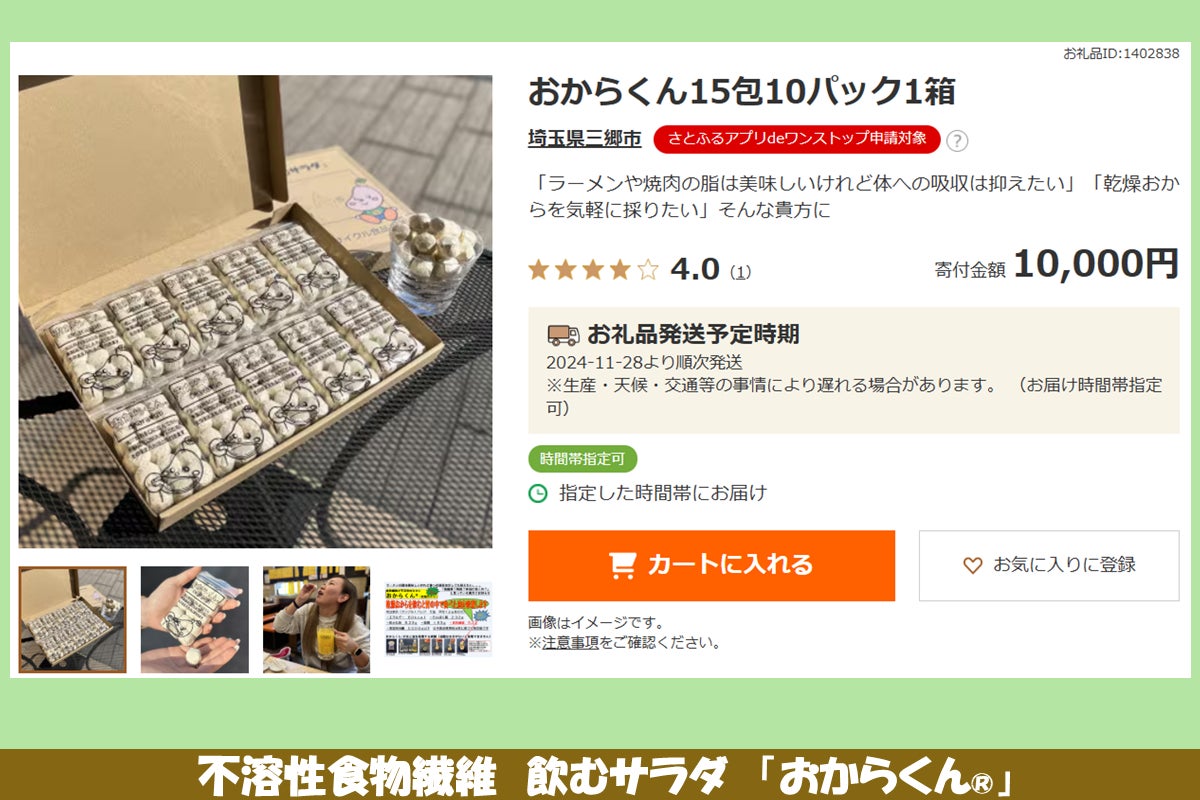Click the question mark help icon
The height and width of the screenshot is (800, 1200).
957,140
